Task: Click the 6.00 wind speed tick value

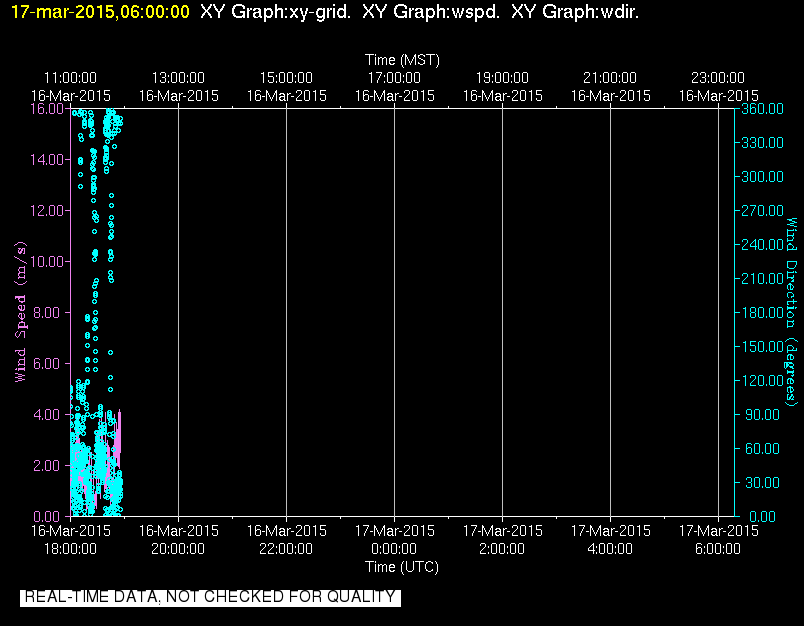Action: 47,364
